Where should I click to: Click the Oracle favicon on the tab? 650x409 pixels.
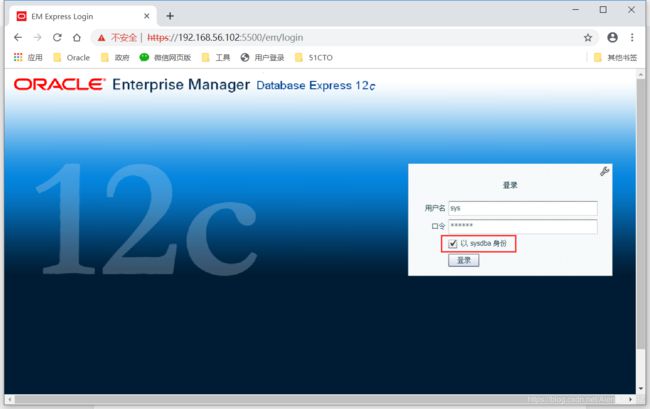coord(21,16)
